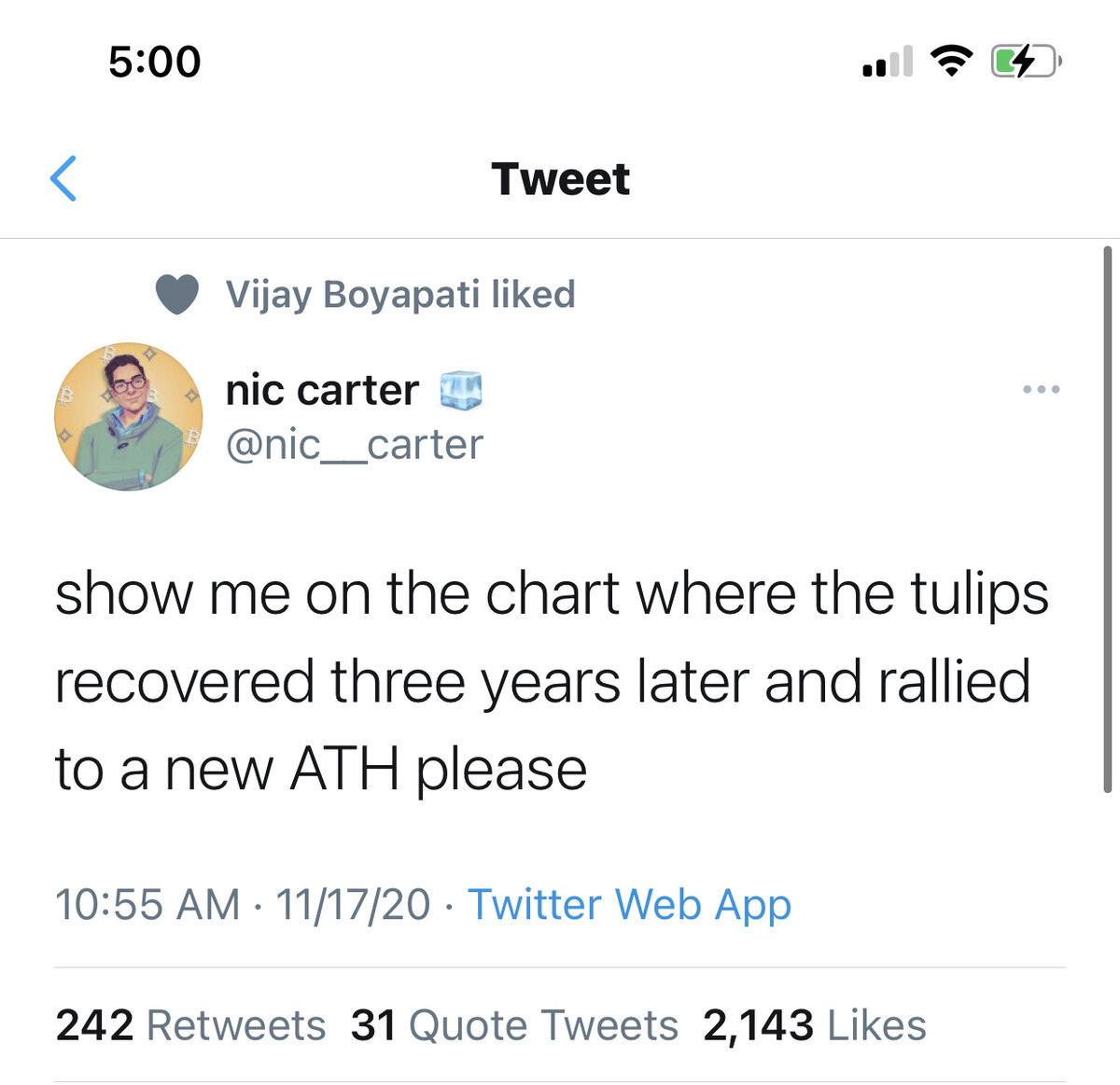
Task: Click the Vijay Boyapati liked label
Action: [400, 295]
